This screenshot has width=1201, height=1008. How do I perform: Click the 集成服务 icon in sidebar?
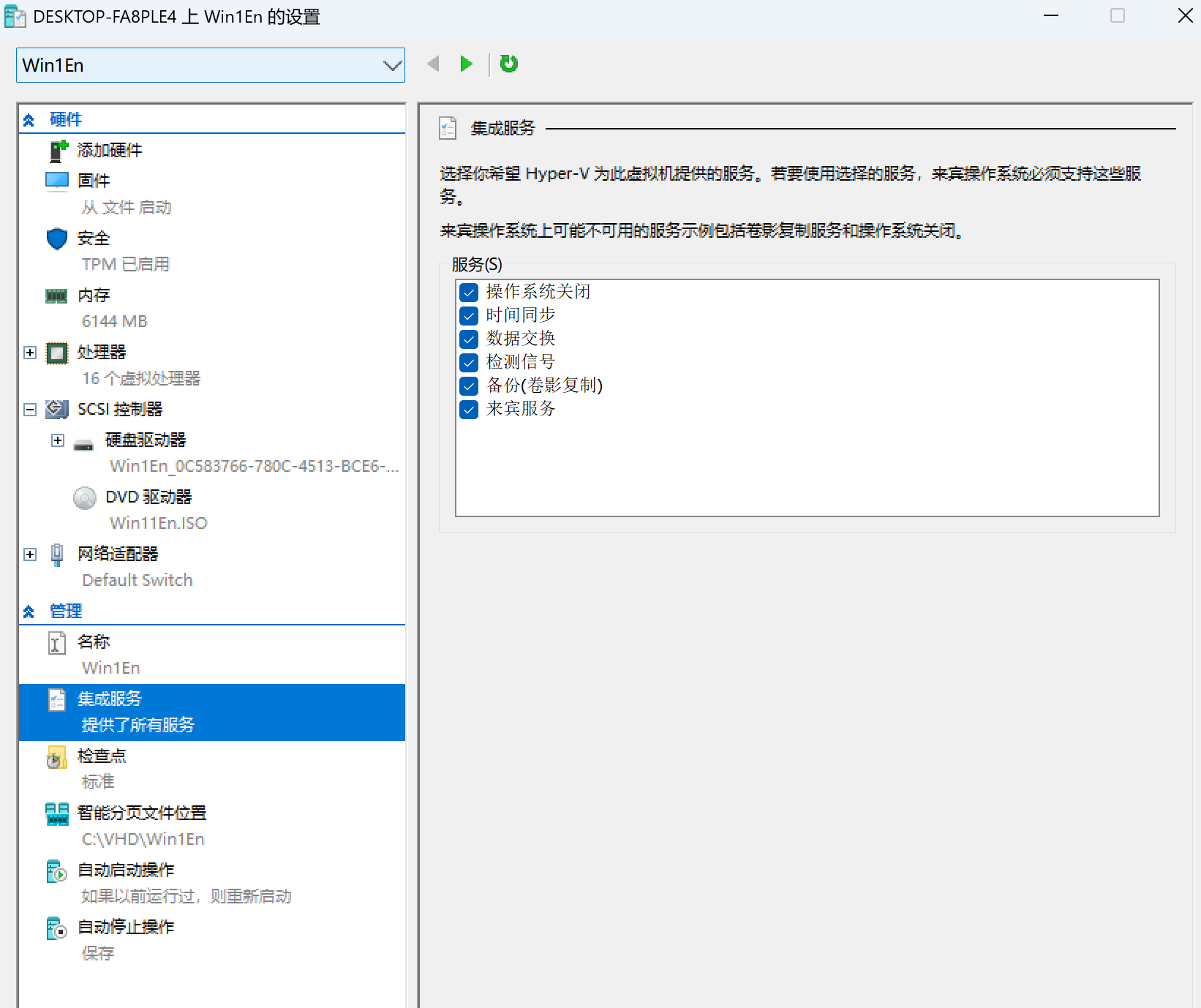click(57, 700)
